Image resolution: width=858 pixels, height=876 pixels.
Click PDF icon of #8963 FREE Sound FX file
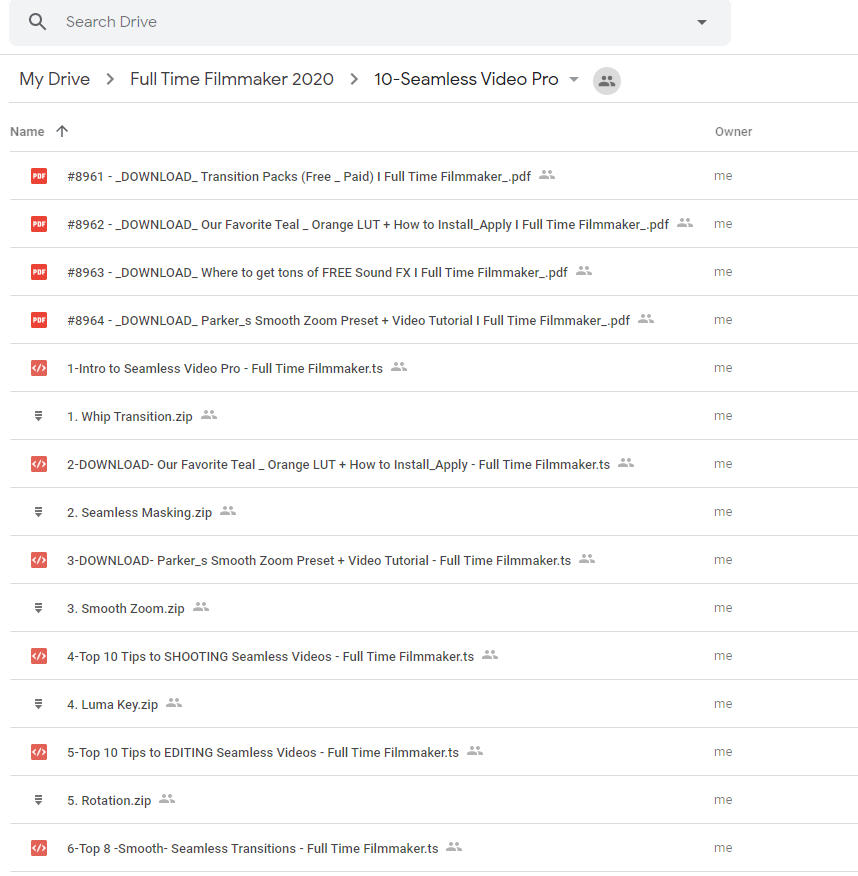pyautogui.click(x=39, y=272)
